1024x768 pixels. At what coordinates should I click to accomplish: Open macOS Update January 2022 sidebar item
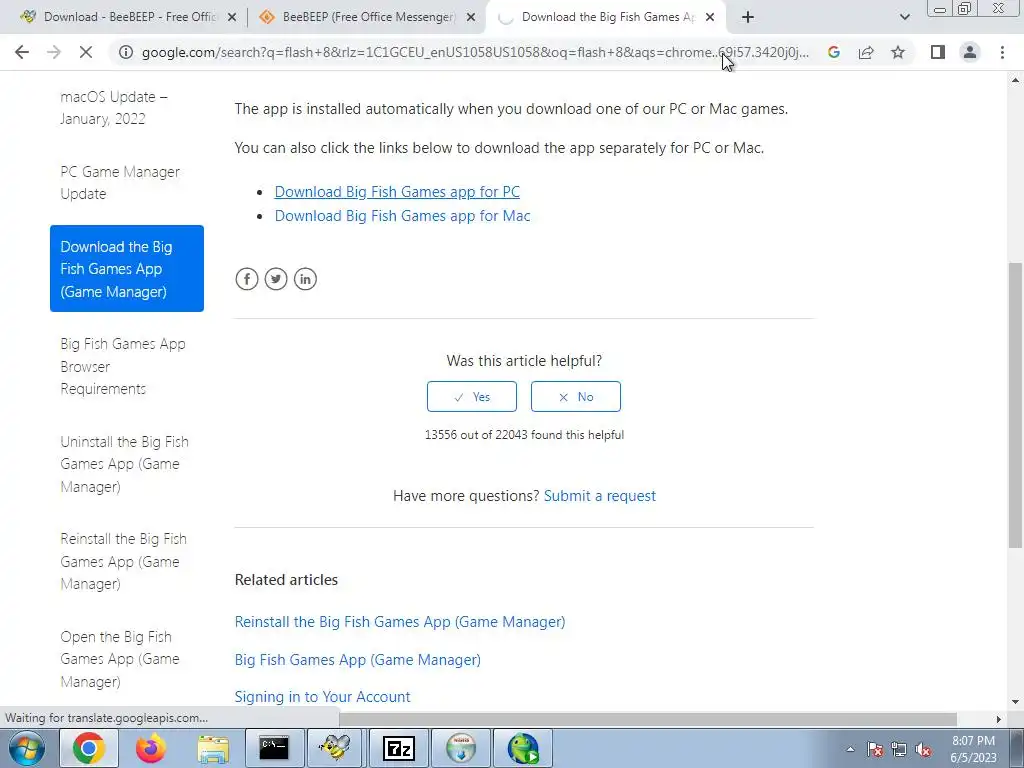(x=127, y=108)
